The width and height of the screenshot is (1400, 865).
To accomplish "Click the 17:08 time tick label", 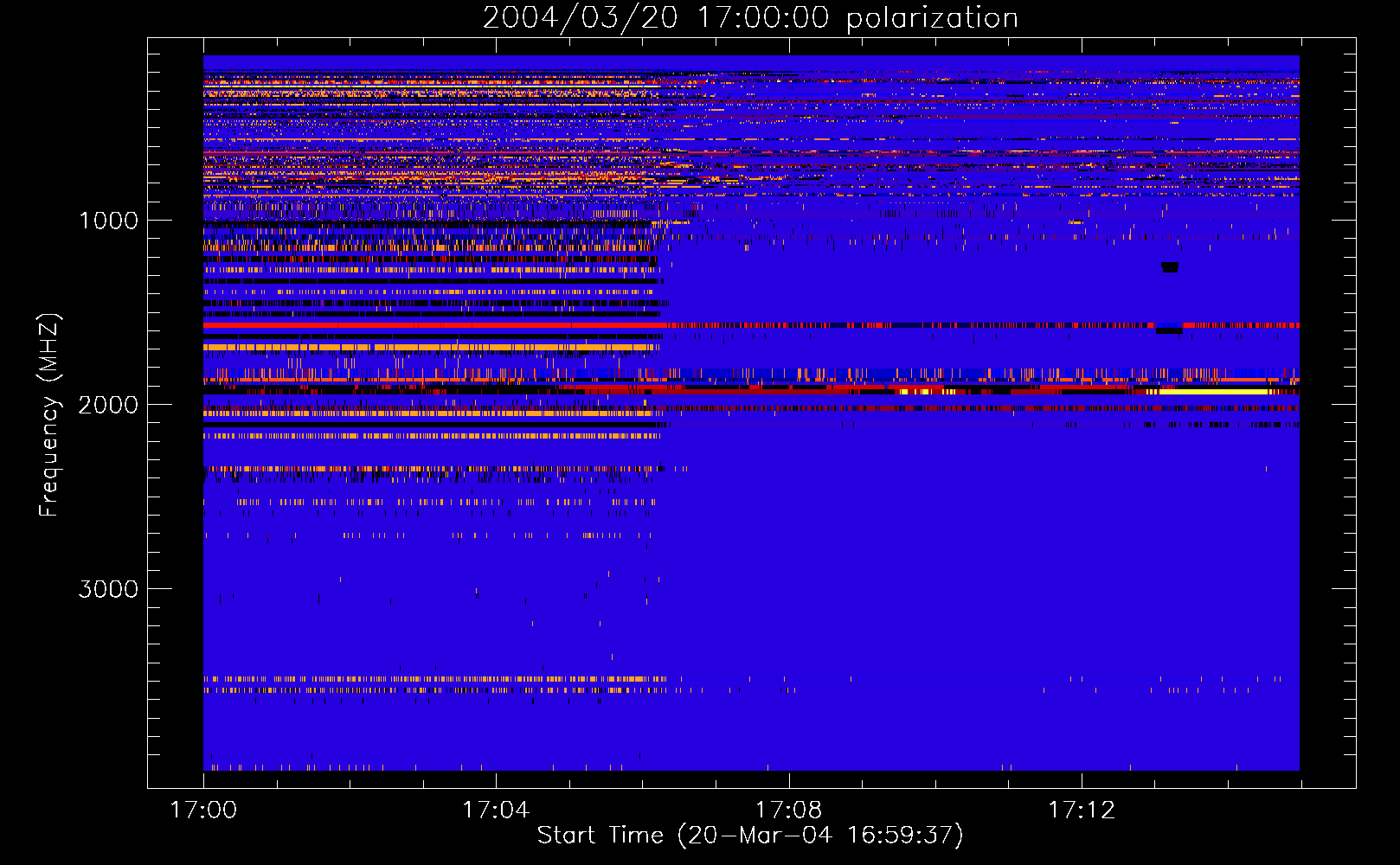I will point(788,811).
